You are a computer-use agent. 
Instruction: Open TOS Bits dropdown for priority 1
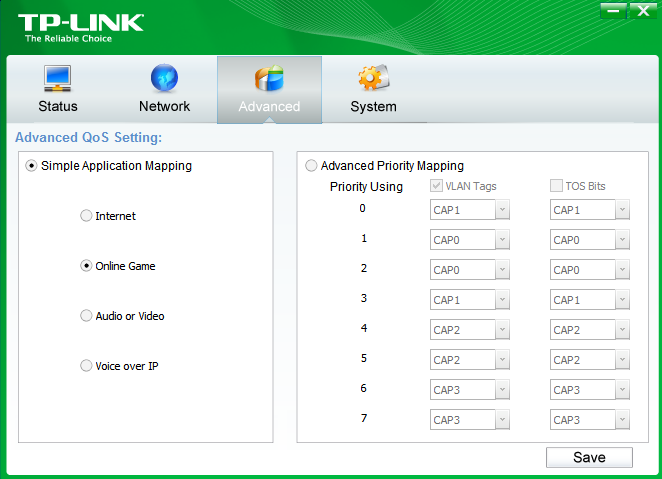click(589, 240)
